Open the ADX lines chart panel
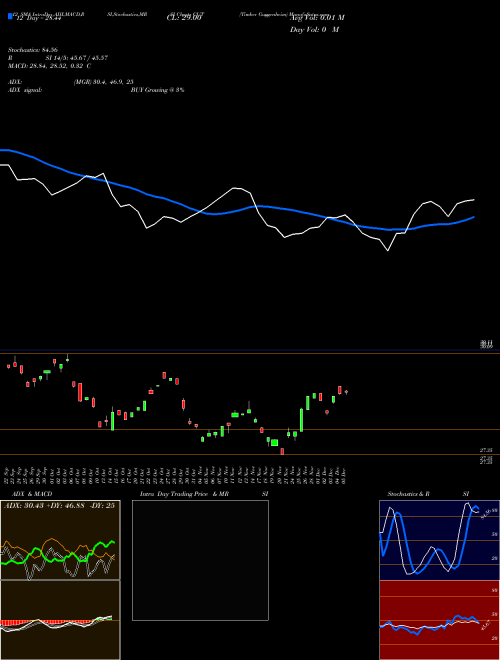 point(60,540)
